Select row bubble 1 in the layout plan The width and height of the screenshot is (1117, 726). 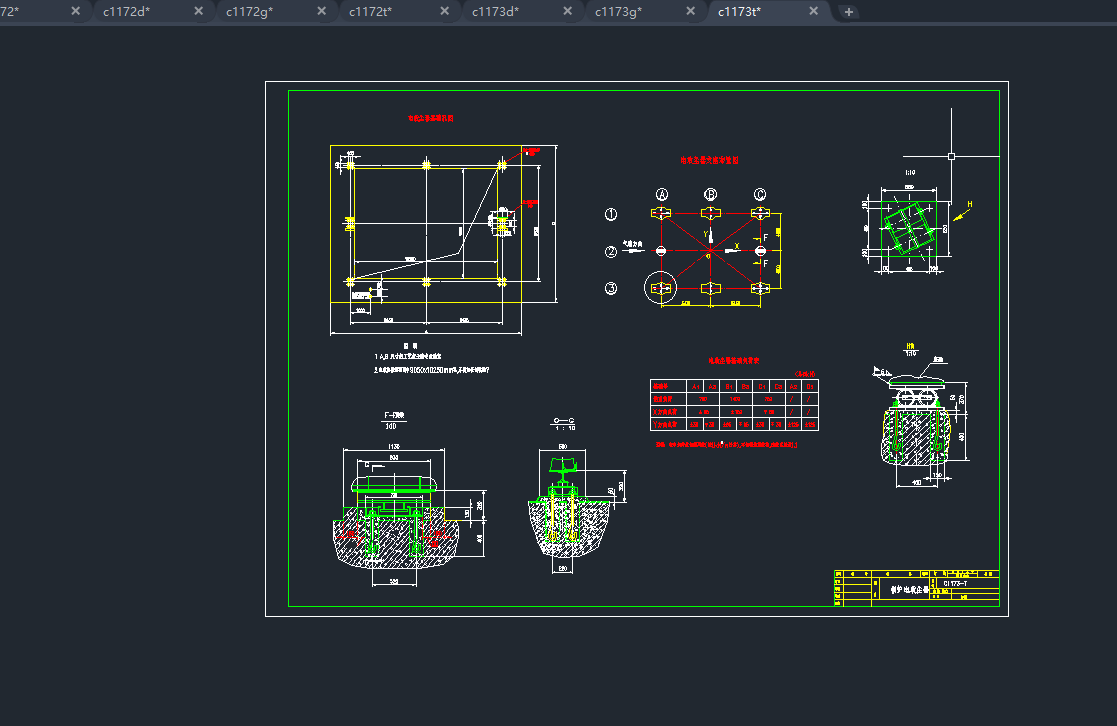click(x=611, y=214)
